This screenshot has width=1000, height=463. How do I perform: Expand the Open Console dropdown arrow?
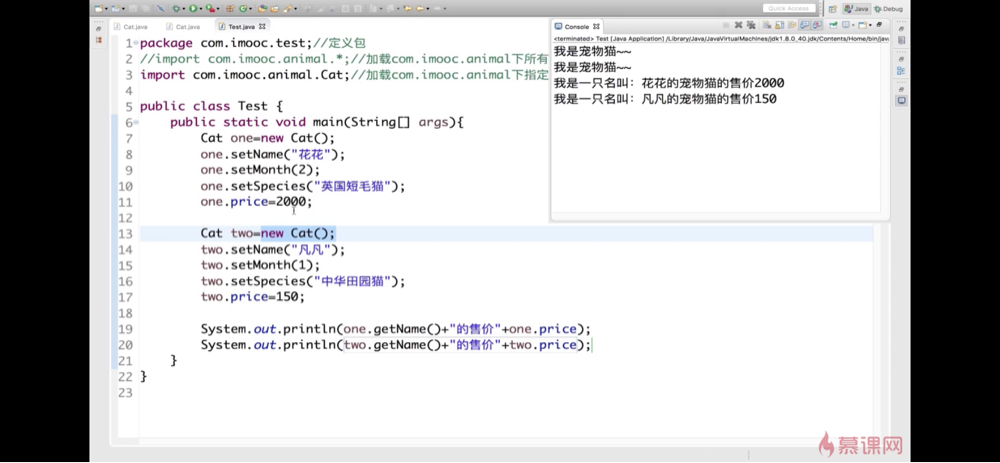click(x=871, y=26)
